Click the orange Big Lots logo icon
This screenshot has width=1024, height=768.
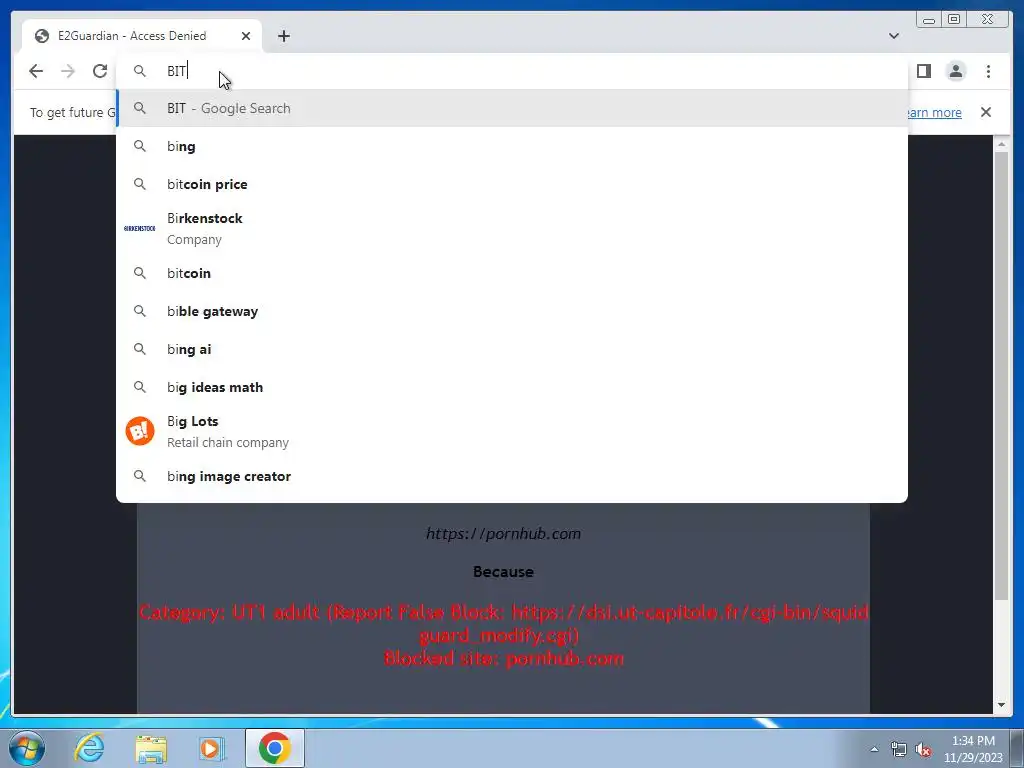coord(140,431)
